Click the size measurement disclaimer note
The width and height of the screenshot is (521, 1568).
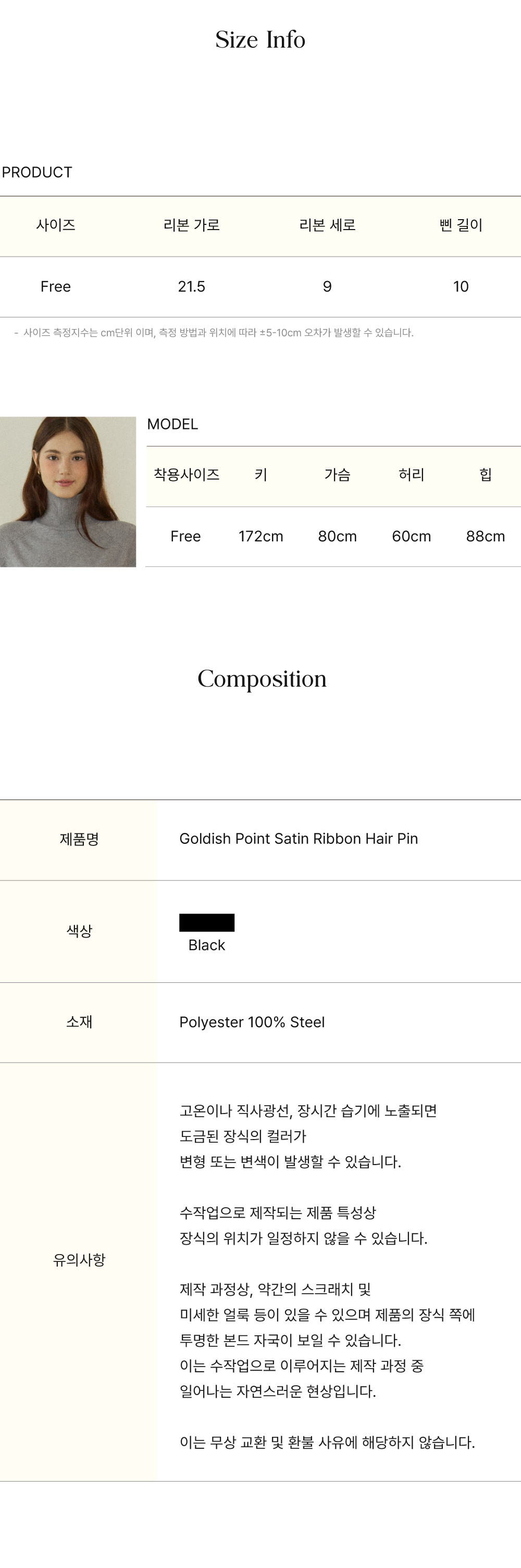tap(218, 333)
